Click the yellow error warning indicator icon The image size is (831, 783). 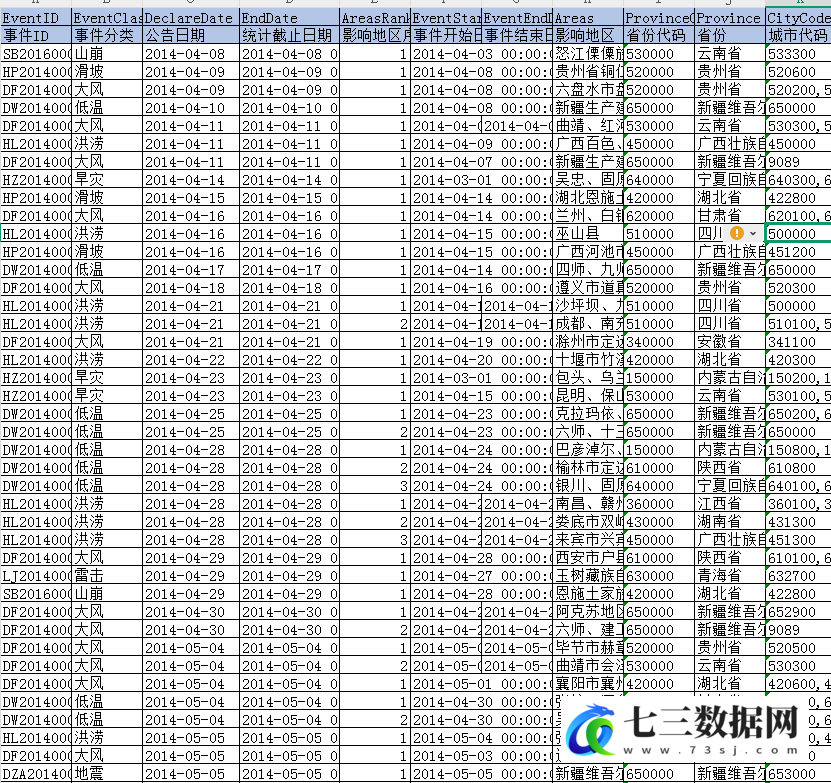[737, 233]
